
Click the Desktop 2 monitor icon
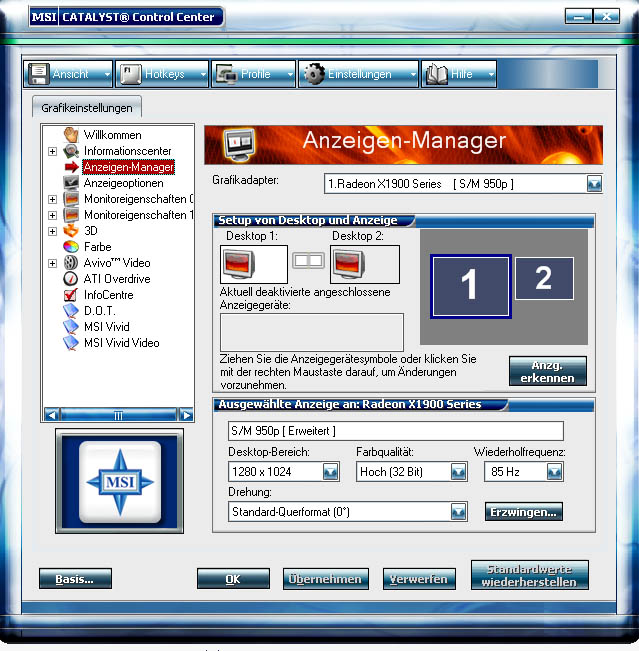[x=349, y=264]
